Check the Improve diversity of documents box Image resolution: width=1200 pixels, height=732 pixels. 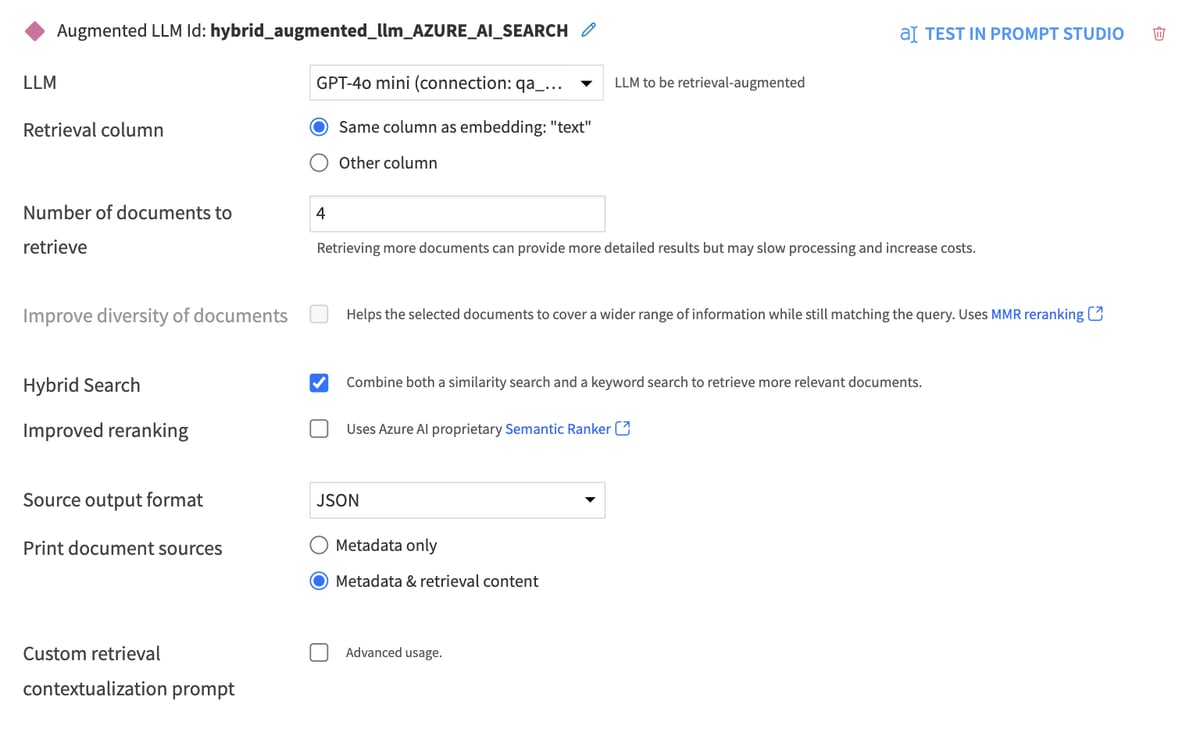point(319,314)
